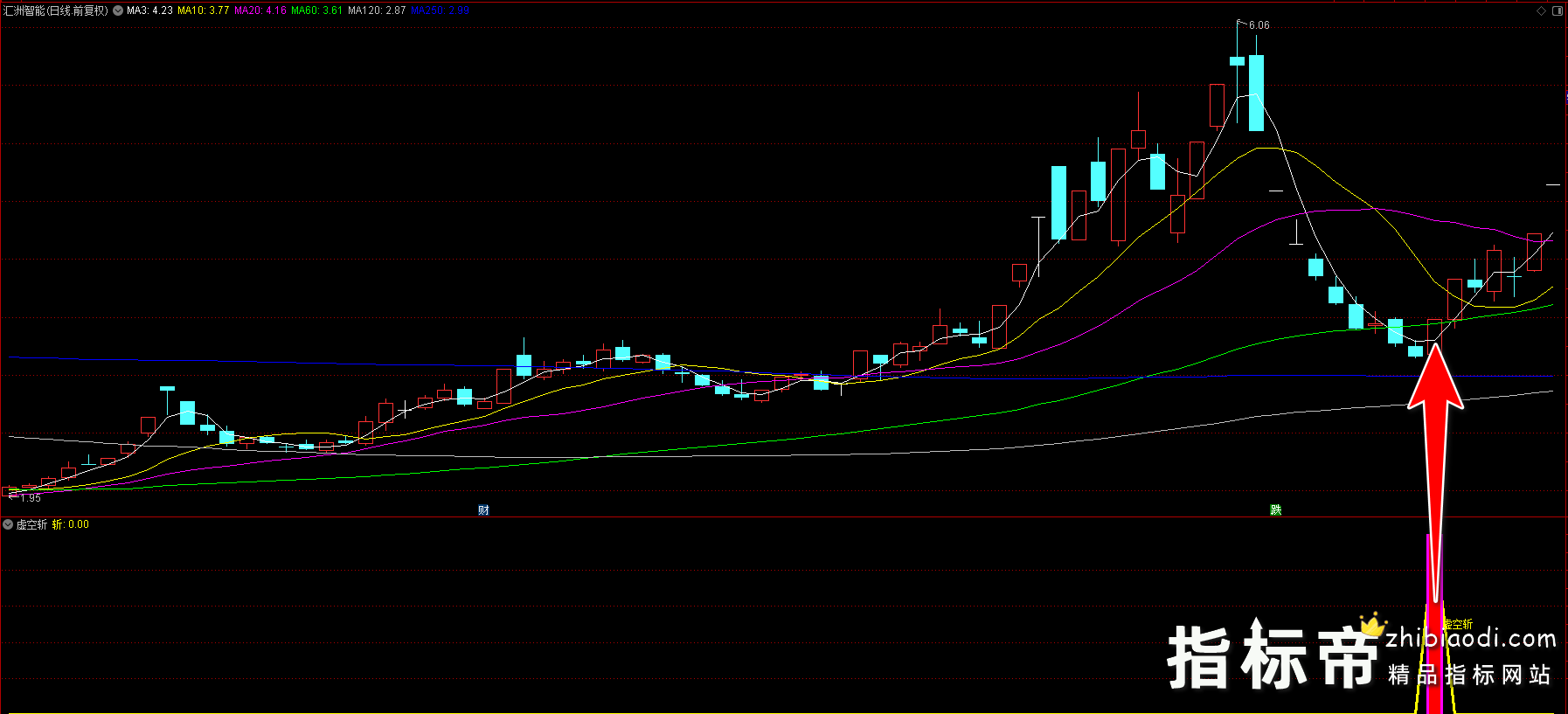1568x714 pixels.
Task: Click the 财 financial marker on timeline
Action: click(x=483, y=510)
